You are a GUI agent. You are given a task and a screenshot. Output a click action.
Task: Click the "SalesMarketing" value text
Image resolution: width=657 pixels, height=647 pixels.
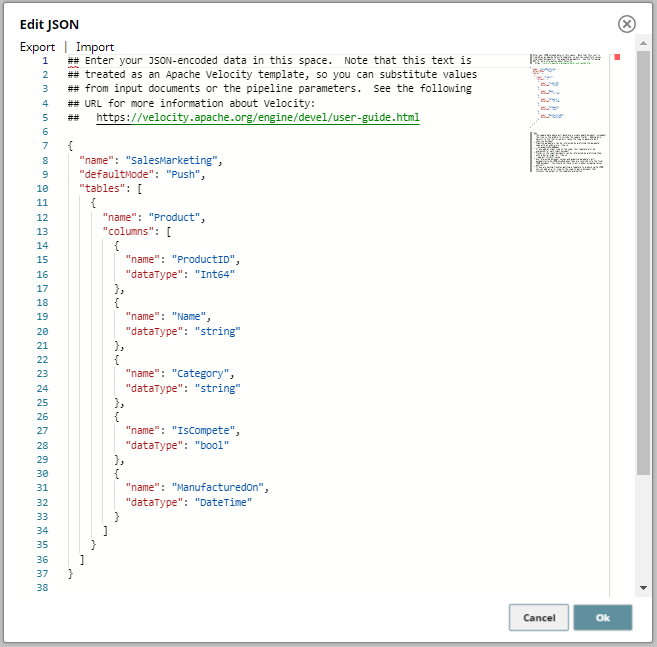pos(171,160)
